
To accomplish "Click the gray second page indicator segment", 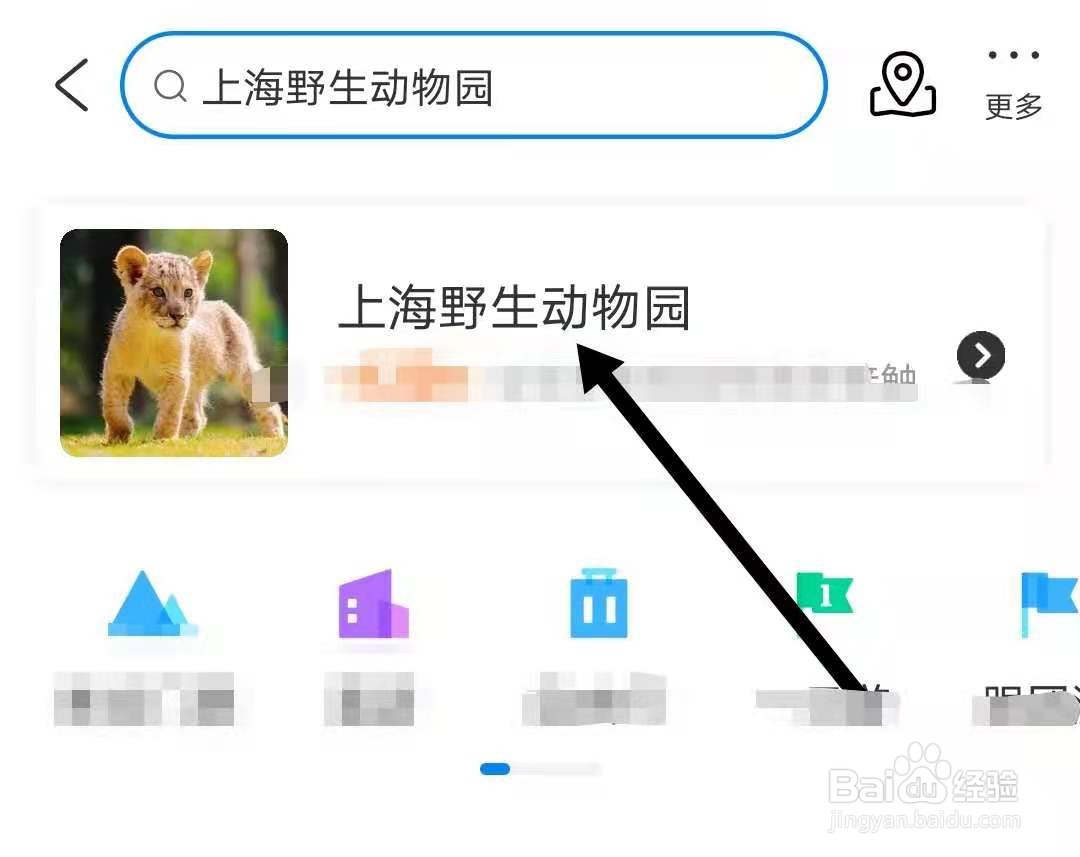I will tap(556, 769).
